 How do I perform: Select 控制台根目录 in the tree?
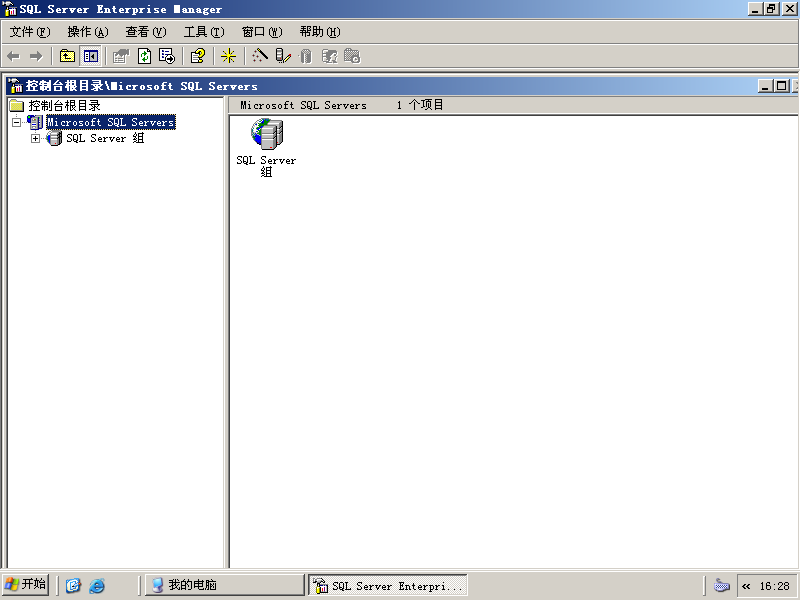point(64,106)
